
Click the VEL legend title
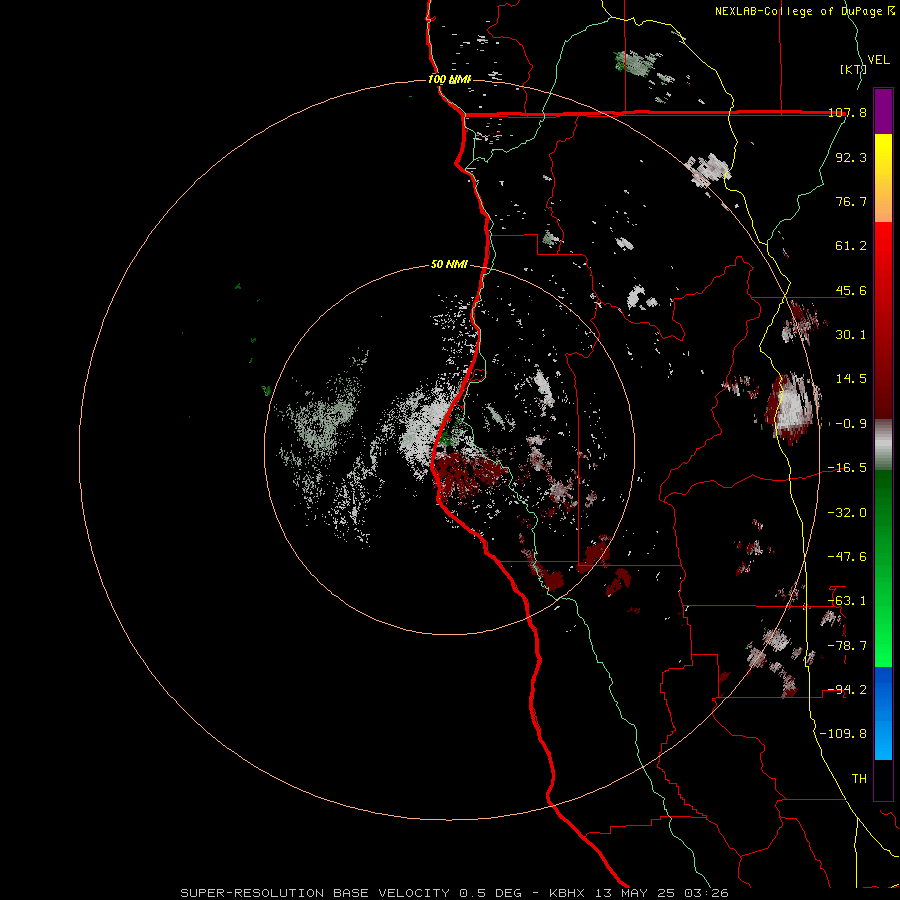[x=879, y=60]
